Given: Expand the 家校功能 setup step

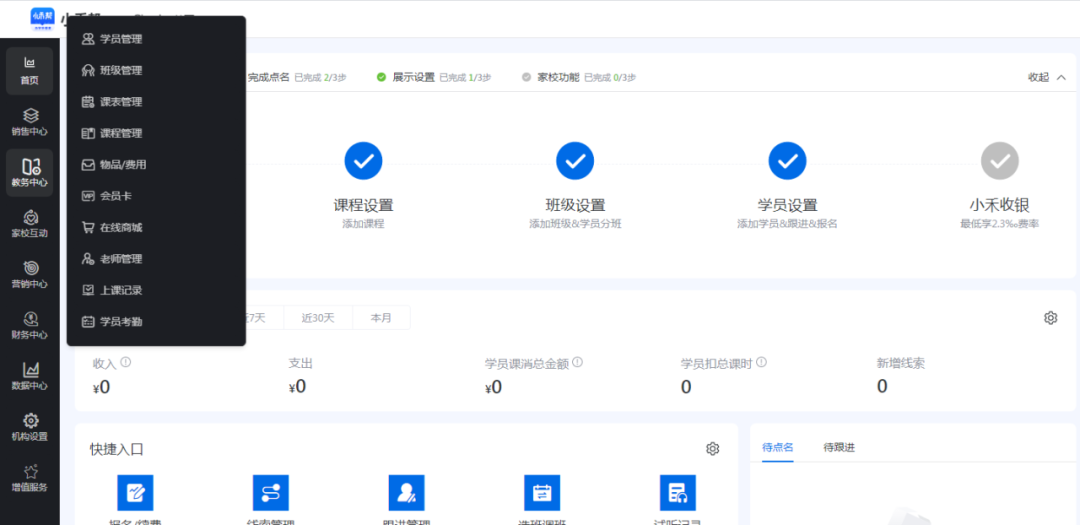Looking at the screenshot, I should click(x=558, y=77).
